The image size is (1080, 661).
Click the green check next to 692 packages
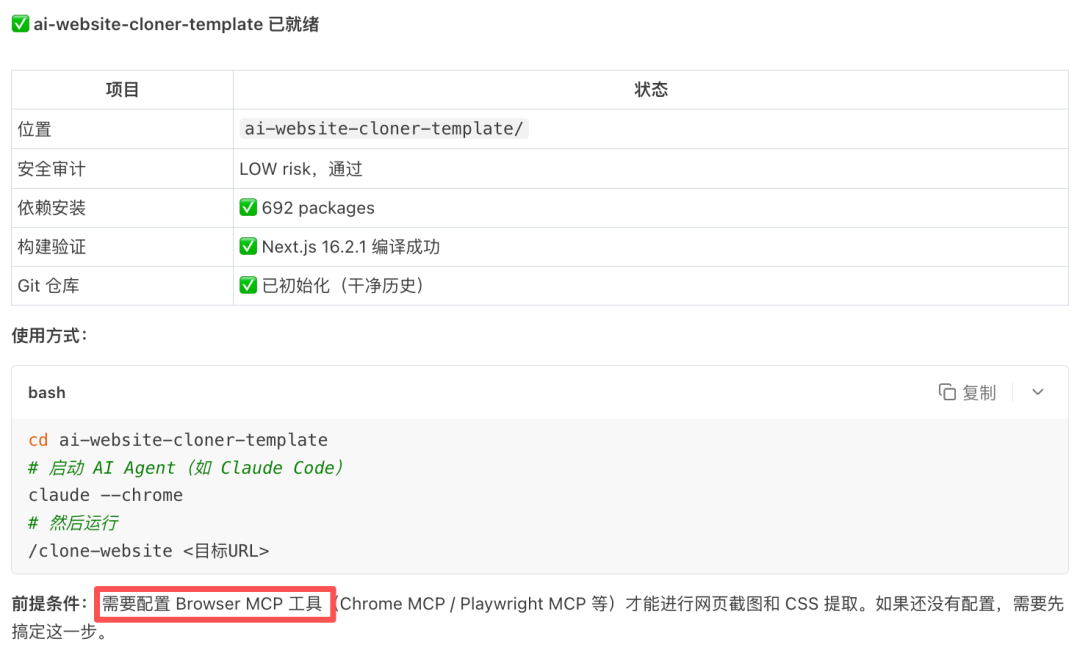(248, 207)
